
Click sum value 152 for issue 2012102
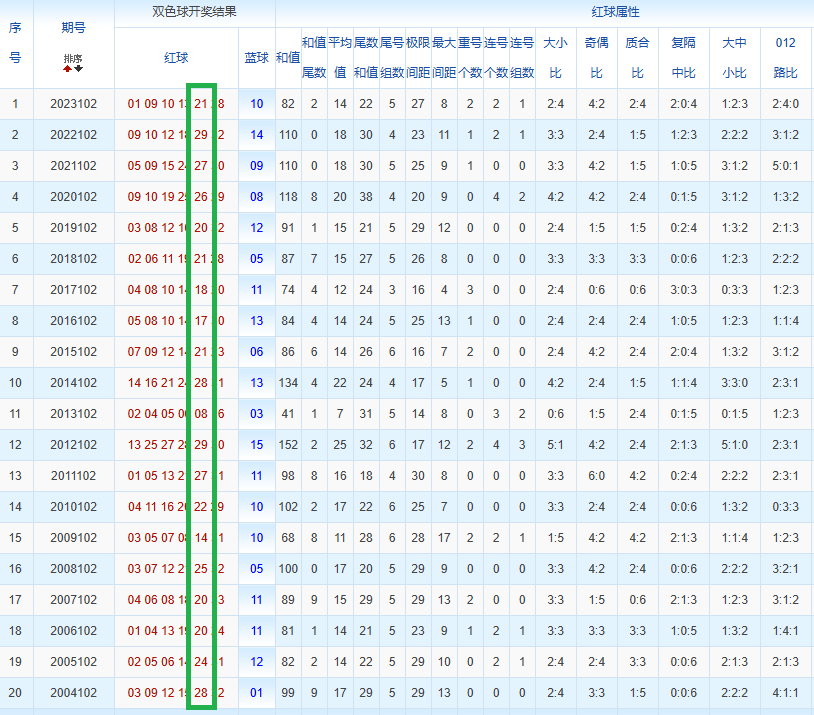[x=288, y=445]
